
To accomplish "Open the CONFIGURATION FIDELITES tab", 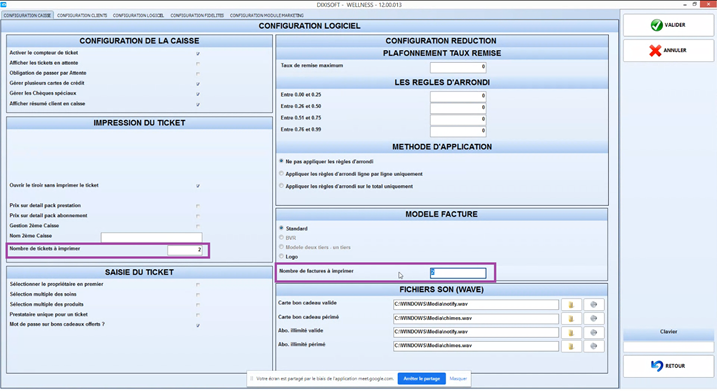I will tap(197, 16).
